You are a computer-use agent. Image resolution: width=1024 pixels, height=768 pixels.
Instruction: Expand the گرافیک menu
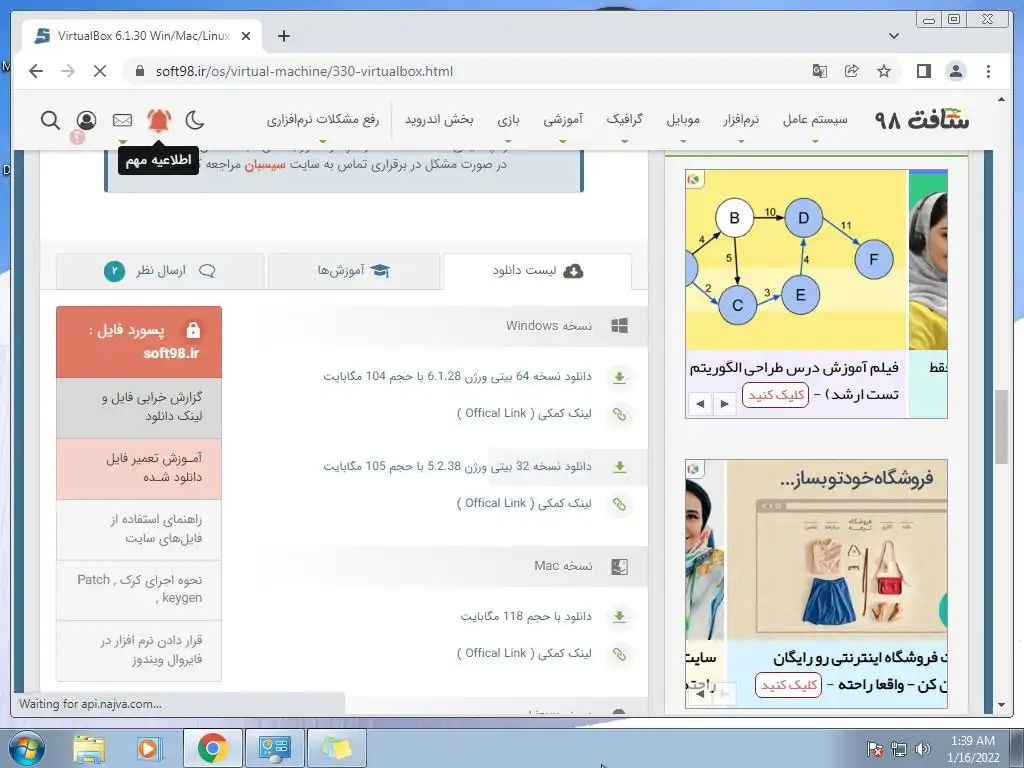624,120
